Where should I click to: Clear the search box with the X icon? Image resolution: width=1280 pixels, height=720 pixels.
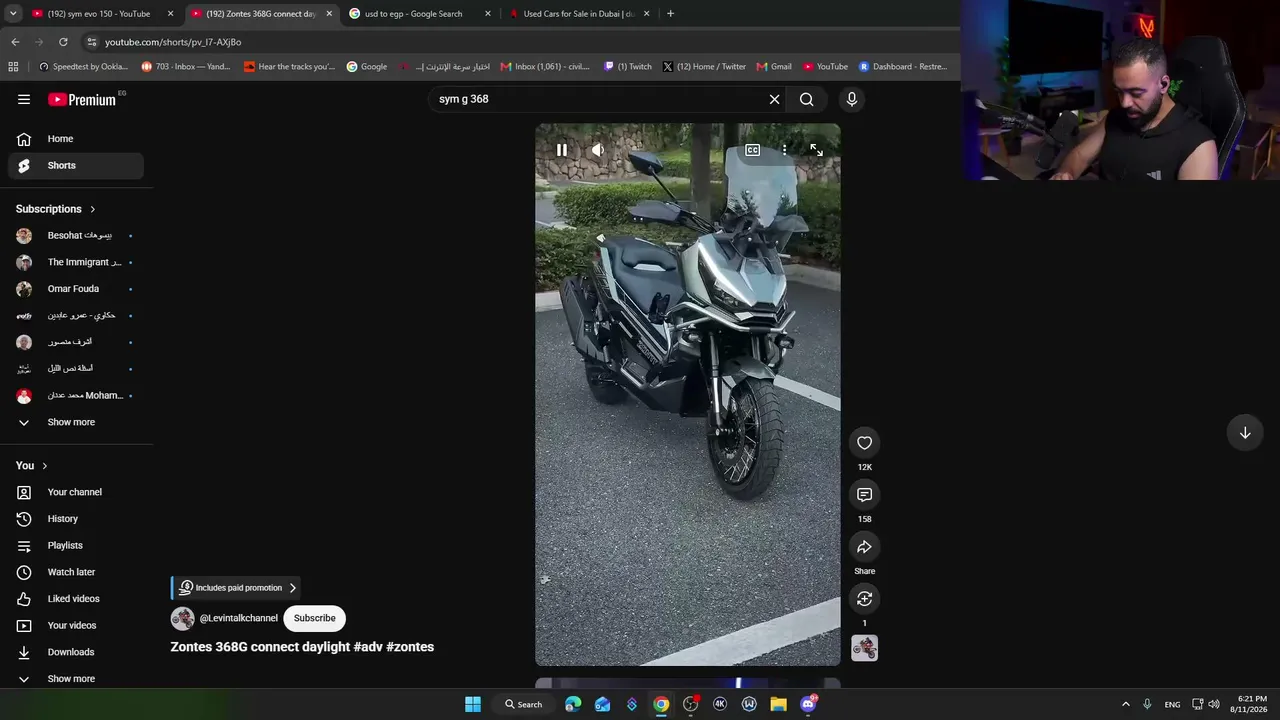pyautogui.click(x=774, y=99)
